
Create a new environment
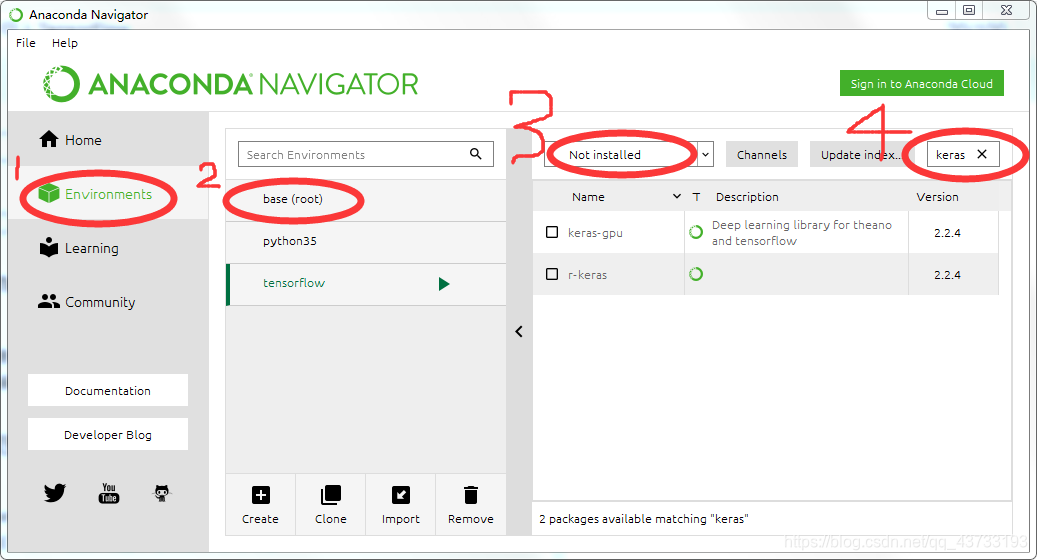[x=261, y=504]
